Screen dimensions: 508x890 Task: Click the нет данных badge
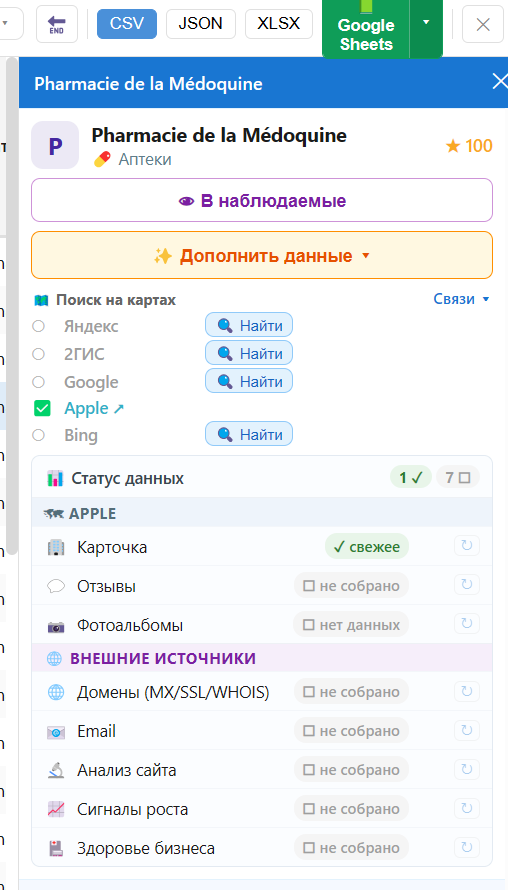[351, 625]
